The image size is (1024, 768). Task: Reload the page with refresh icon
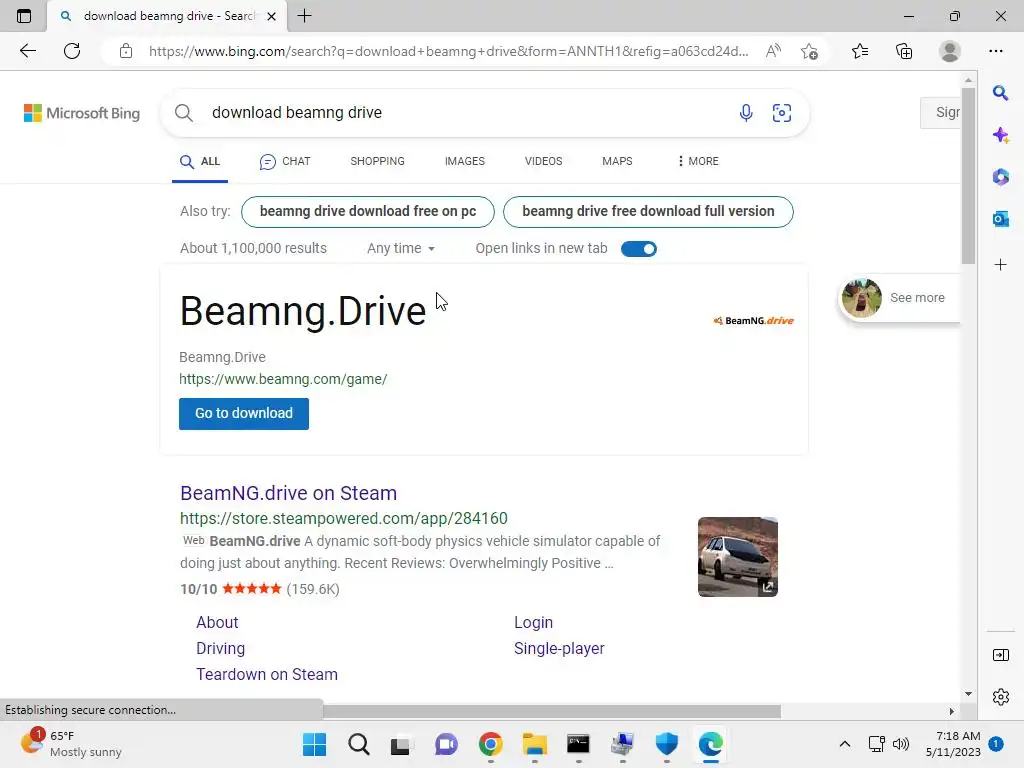[72, 51]
